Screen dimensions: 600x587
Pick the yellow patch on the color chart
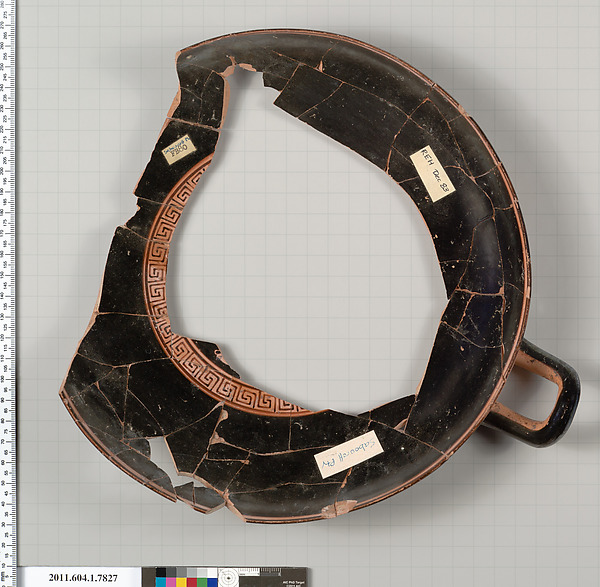181,582
